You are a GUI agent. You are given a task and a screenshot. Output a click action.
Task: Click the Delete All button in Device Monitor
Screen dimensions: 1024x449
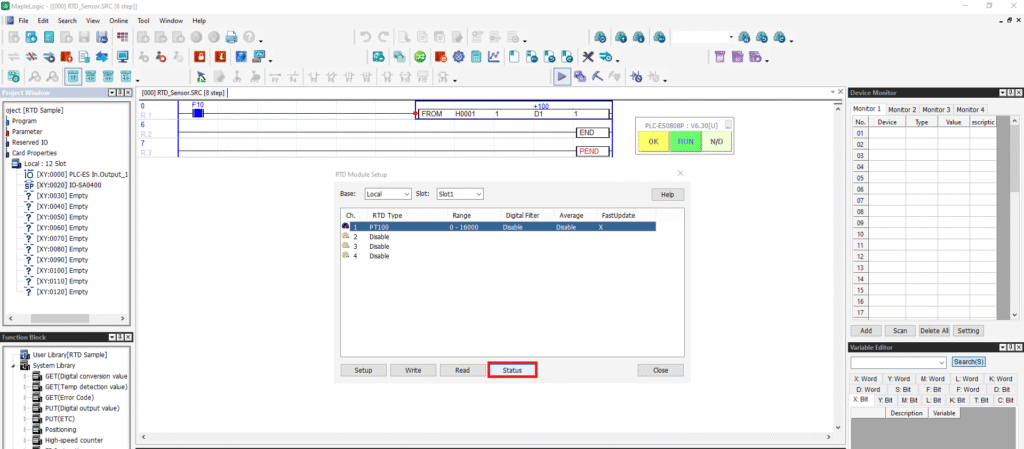pos(934,331)
